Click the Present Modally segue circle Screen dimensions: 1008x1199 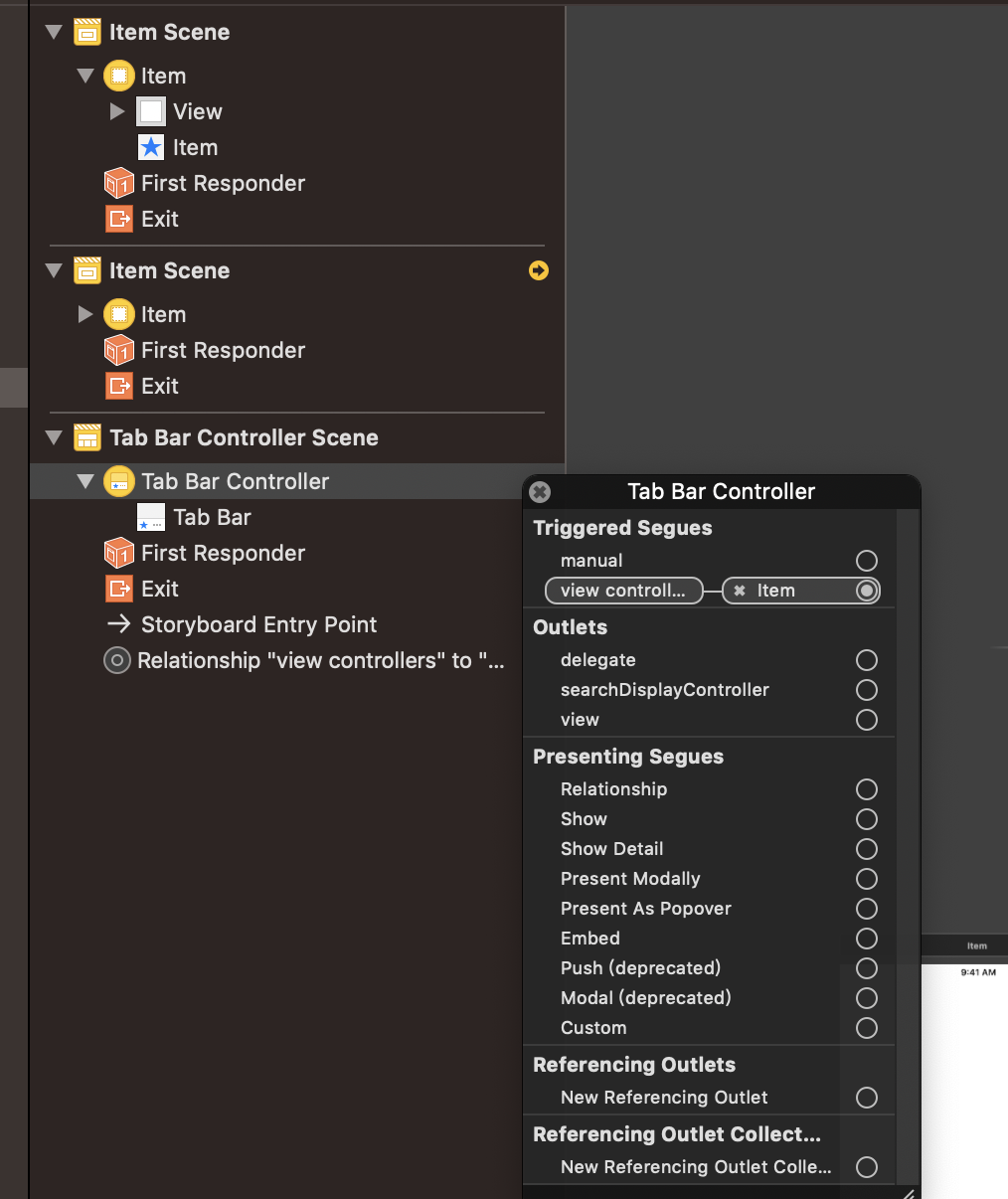pyautogui.click(x=867, y=879)
